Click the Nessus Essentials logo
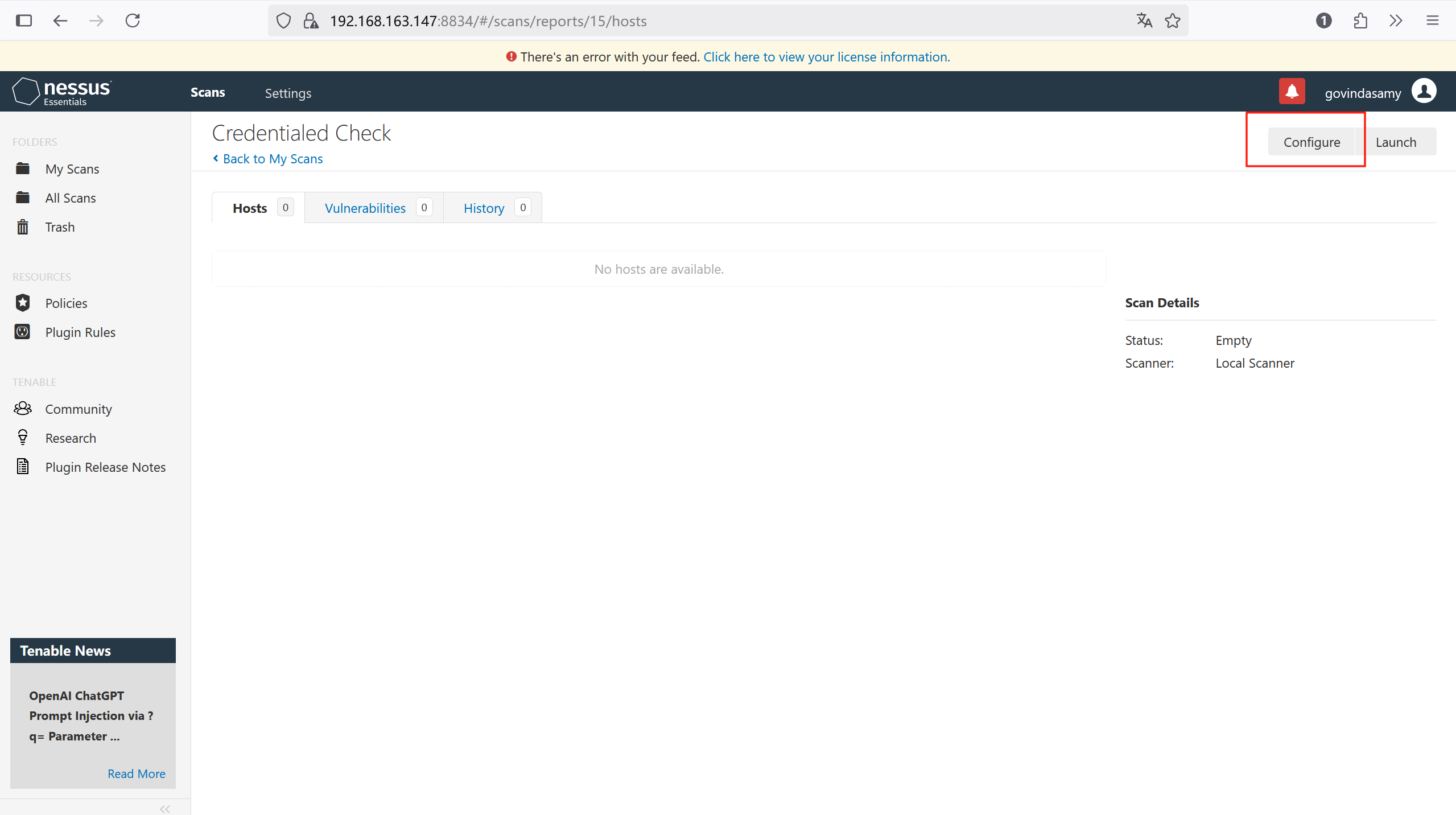 pyautogui.click(x=62, y=92)
